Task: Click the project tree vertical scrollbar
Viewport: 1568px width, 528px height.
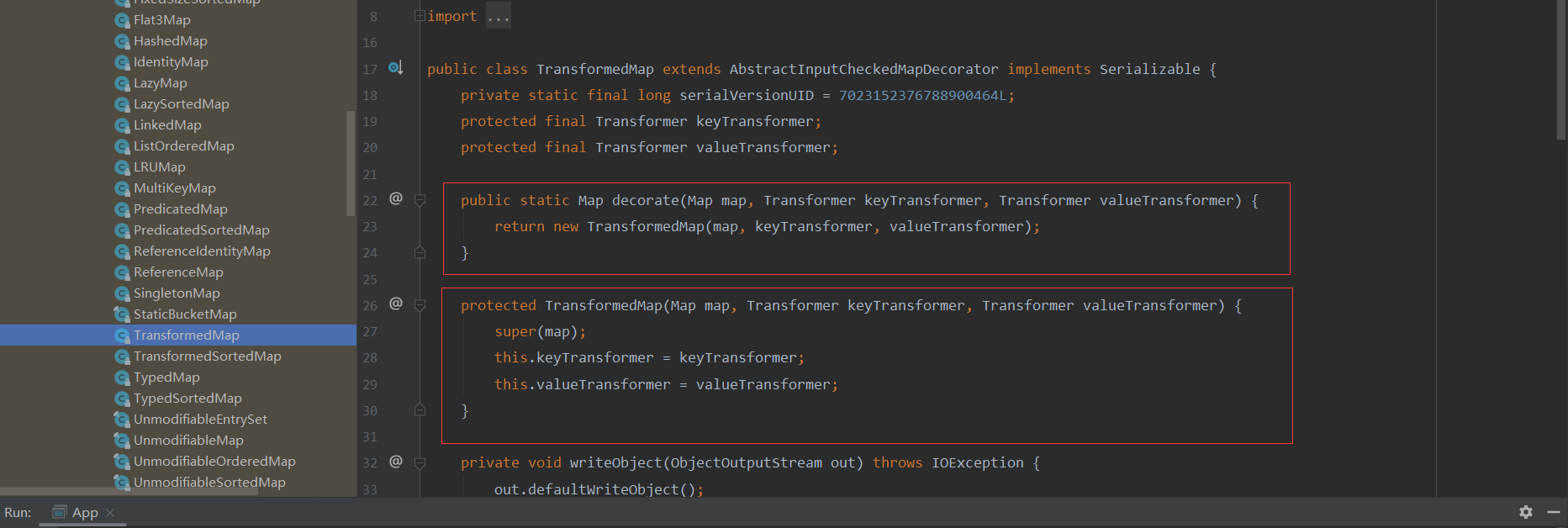Action: (351, 163)
